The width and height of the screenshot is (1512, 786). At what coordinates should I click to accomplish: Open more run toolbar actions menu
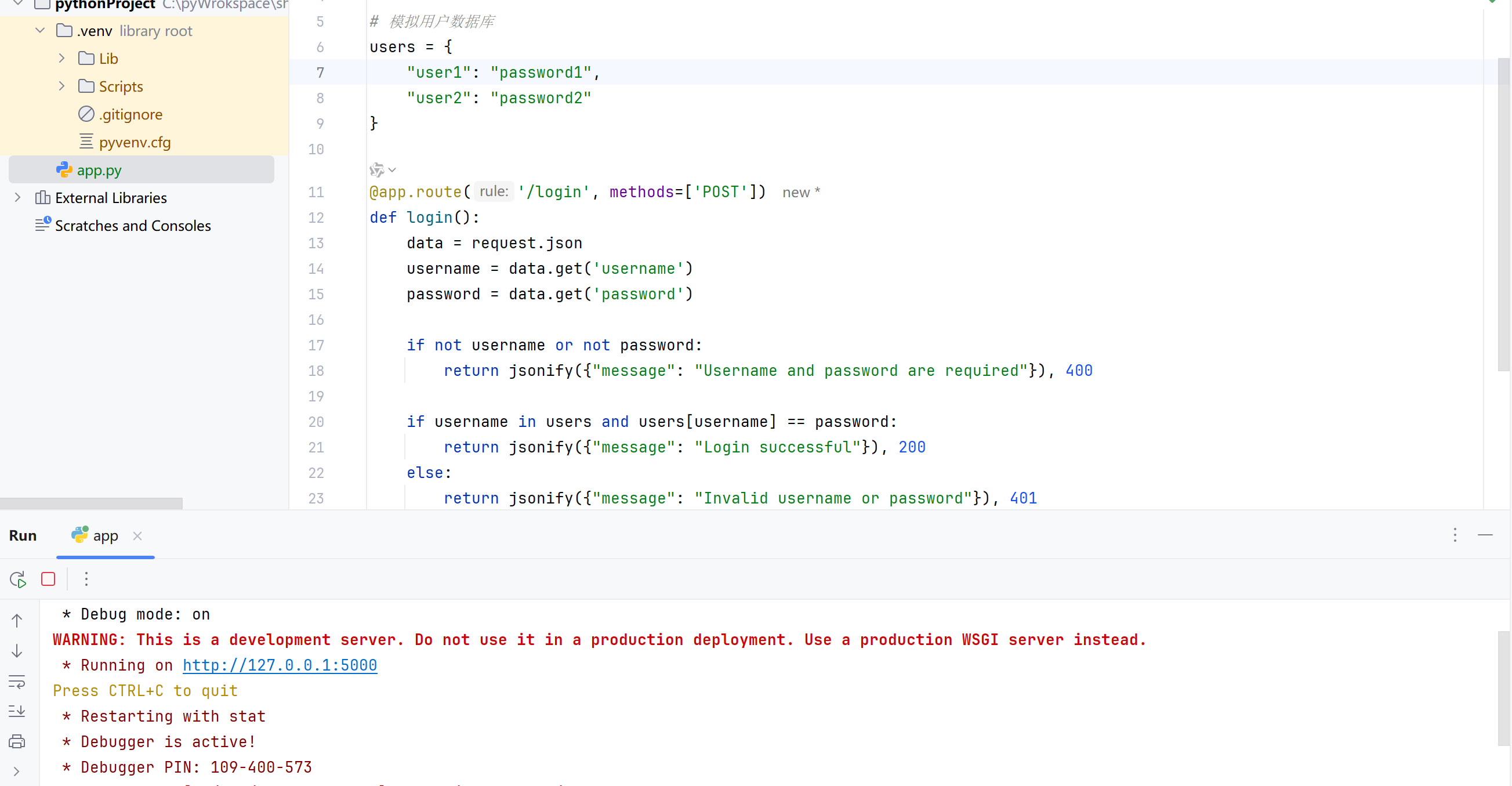(x=86, y=579)
